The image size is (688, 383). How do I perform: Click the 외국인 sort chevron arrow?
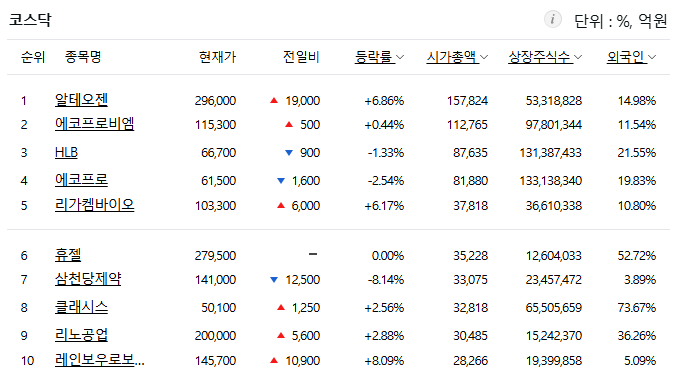pos(652,57)
